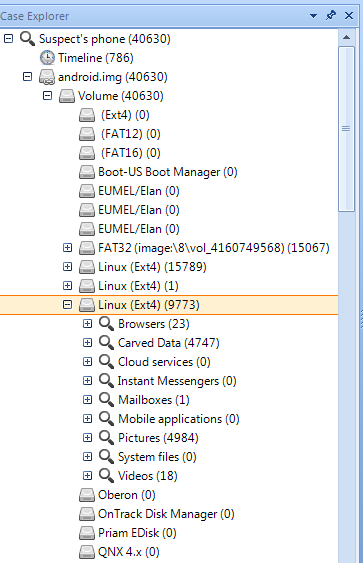Select OnTrack Disk Manager (0) label
363x563 pixels.
[166, 514]
